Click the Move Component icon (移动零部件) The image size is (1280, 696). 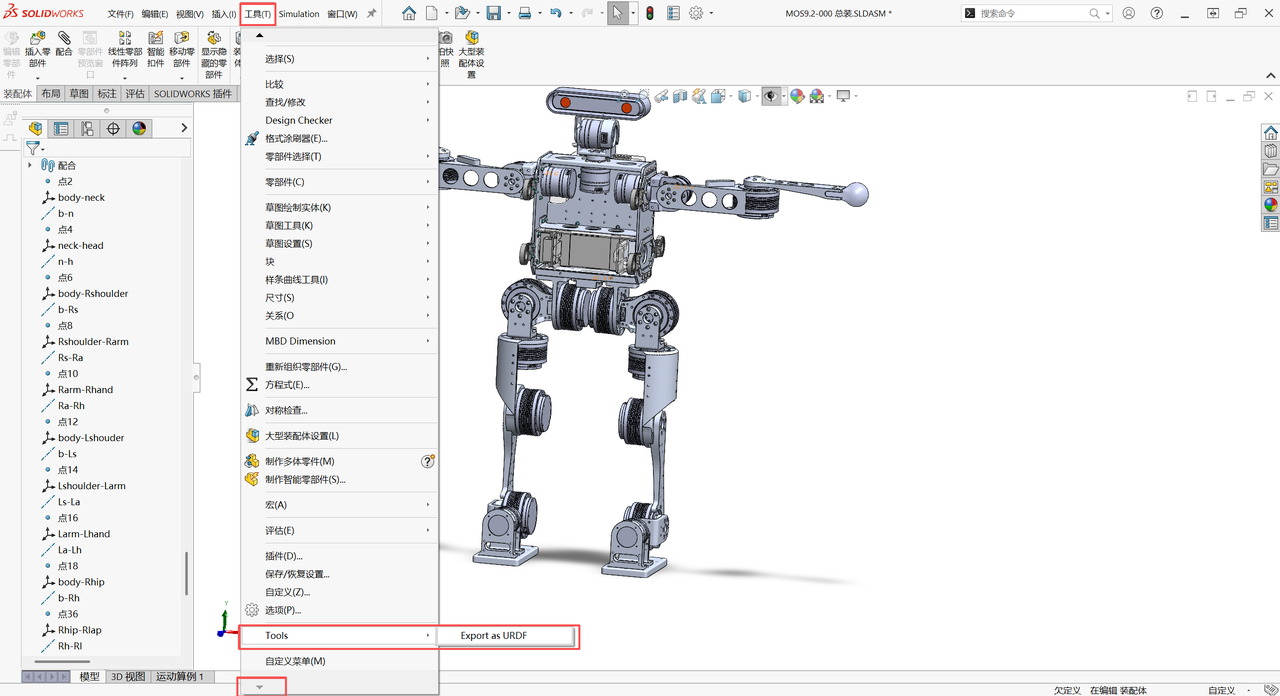point(182,38)
